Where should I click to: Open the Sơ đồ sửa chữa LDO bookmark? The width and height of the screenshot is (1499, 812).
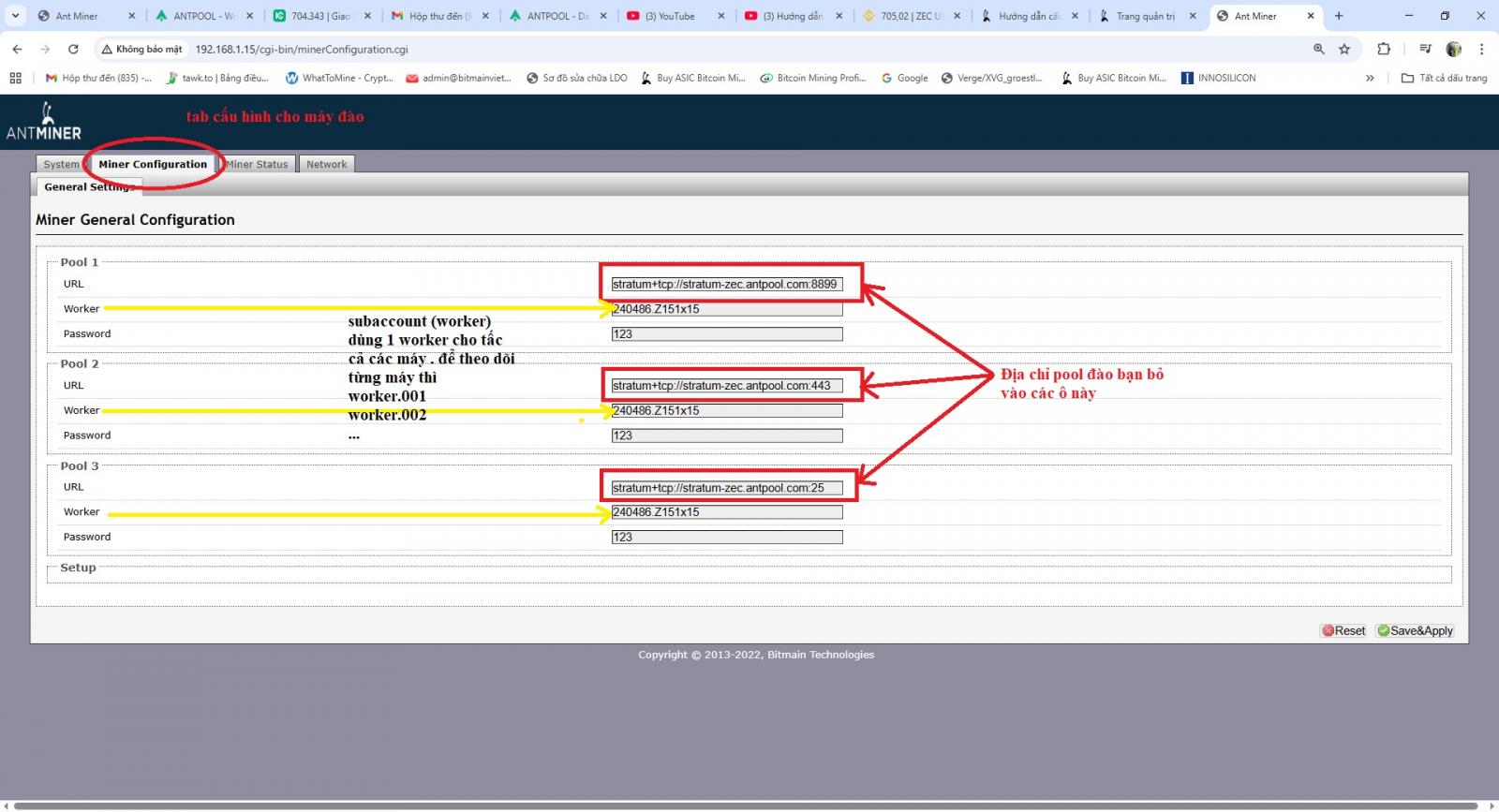tap(577, 78)
